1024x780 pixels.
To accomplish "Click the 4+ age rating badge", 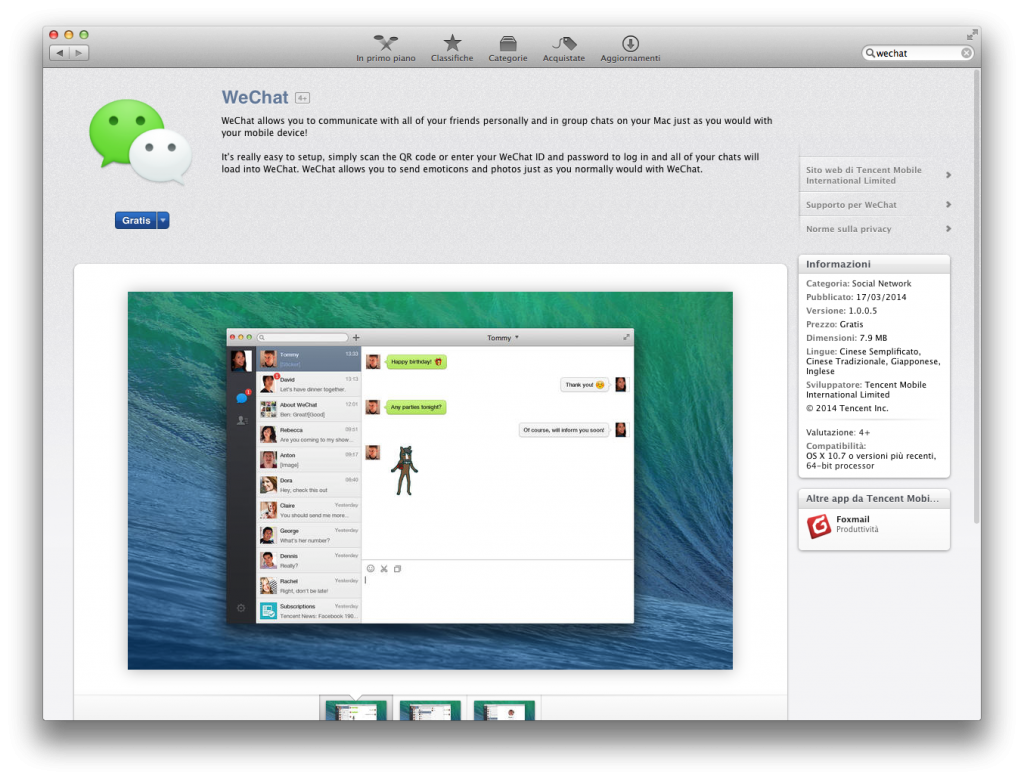I will click(x=302, y=98).
